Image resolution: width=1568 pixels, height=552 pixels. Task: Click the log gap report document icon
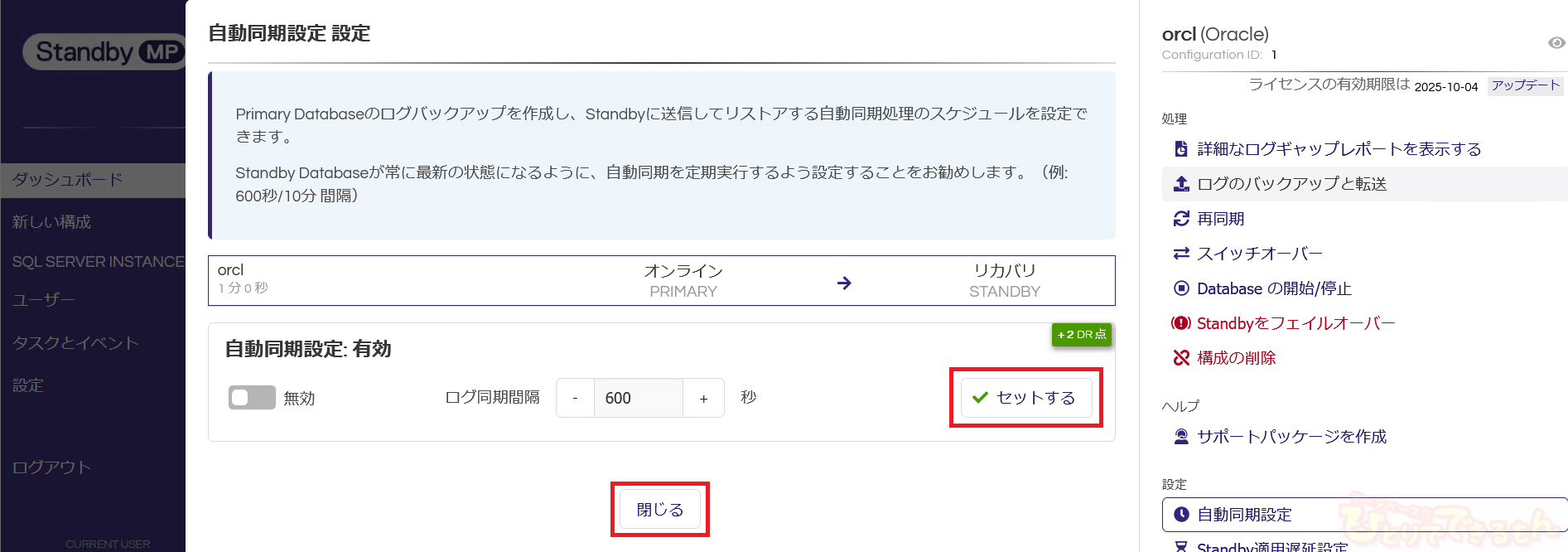click(1181, 149)
